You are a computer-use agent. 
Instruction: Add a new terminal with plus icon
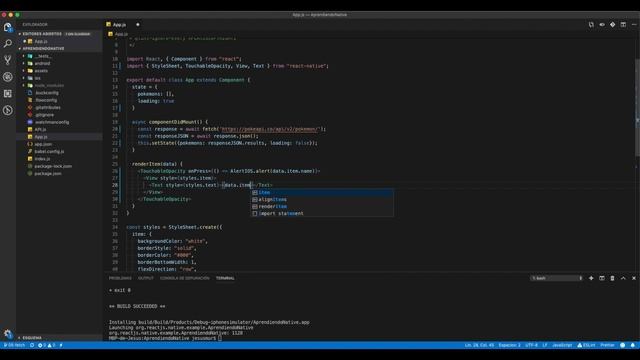591,278
